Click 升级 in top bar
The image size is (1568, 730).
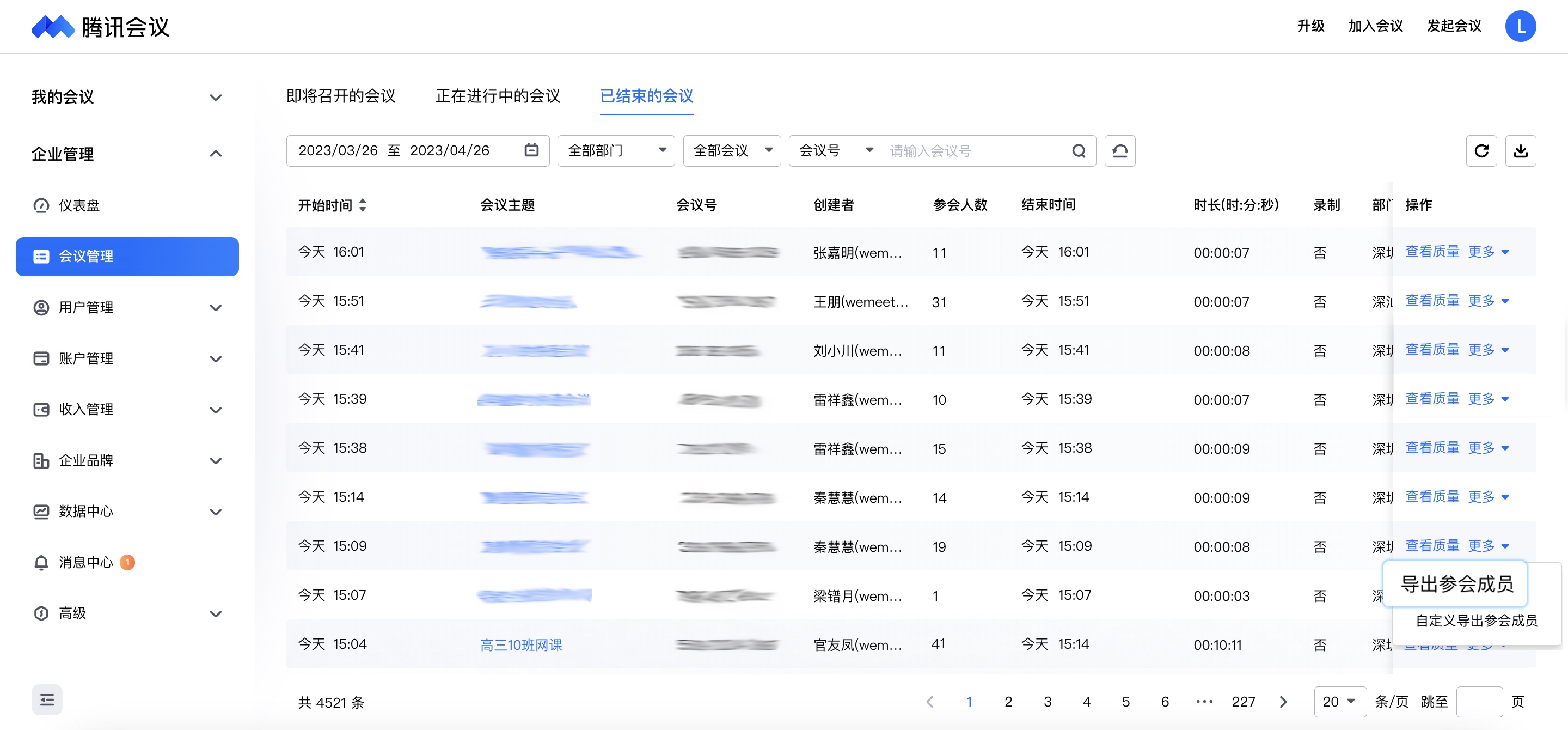pos(1310,26)
